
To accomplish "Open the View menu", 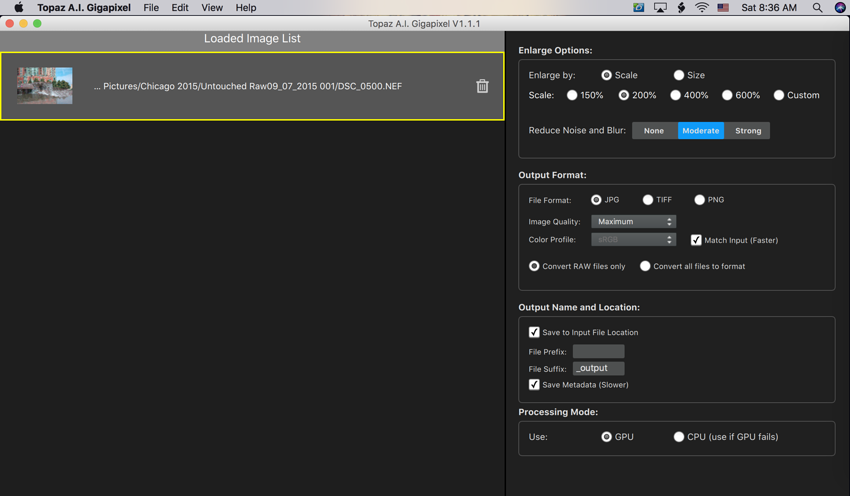I will pos(212,8).
